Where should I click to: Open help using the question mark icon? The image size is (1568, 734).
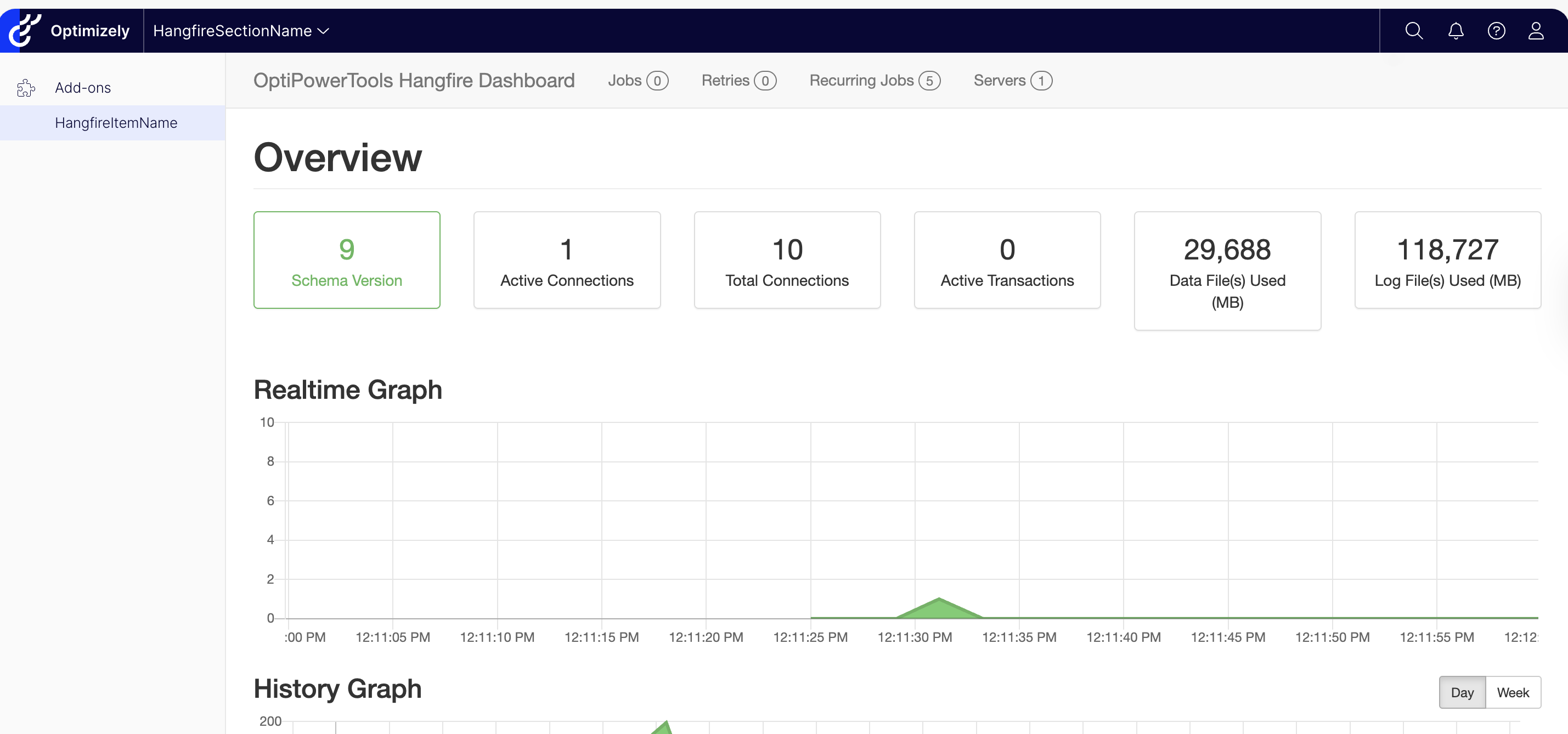tap(1497, 30)
